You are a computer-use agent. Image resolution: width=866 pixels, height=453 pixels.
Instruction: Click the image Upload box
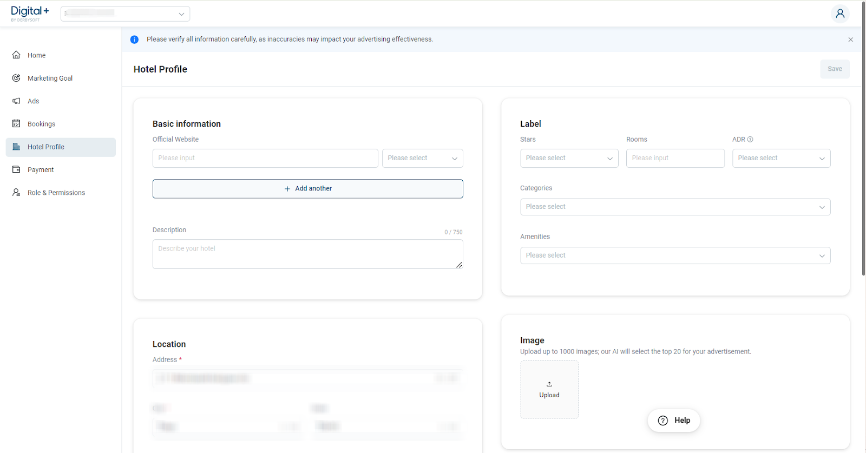pyautogui.click(x=549, y=389)
